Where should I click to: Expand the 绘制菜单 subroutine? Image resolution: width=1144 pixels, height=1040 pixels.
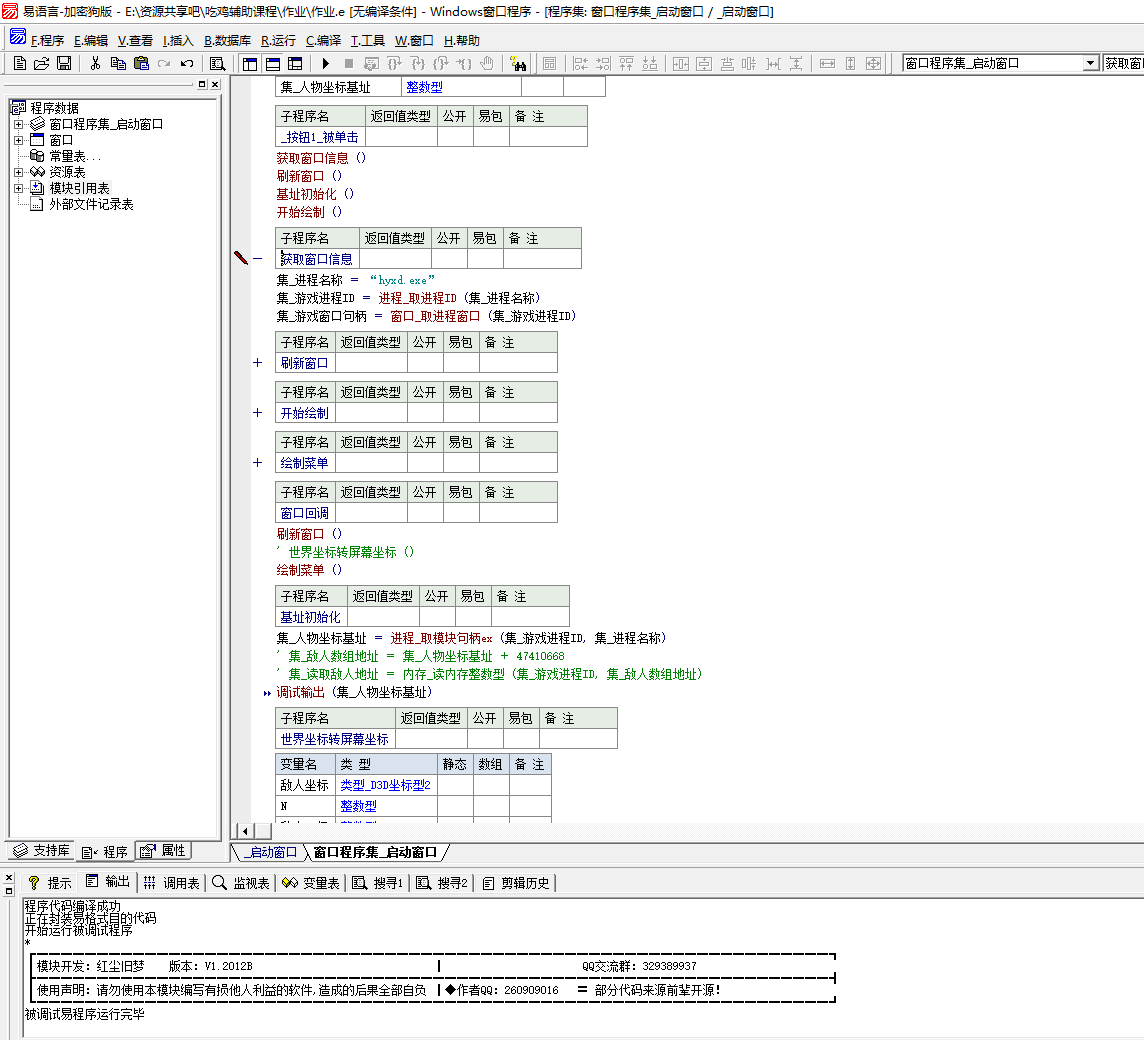pyautogui.click(x=258, y=463)
